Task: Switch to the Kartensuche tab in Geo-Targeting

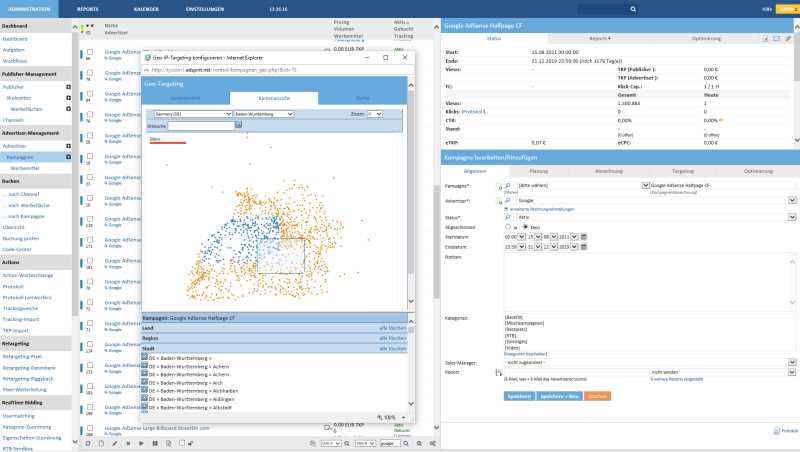Action: click(274, 98)
